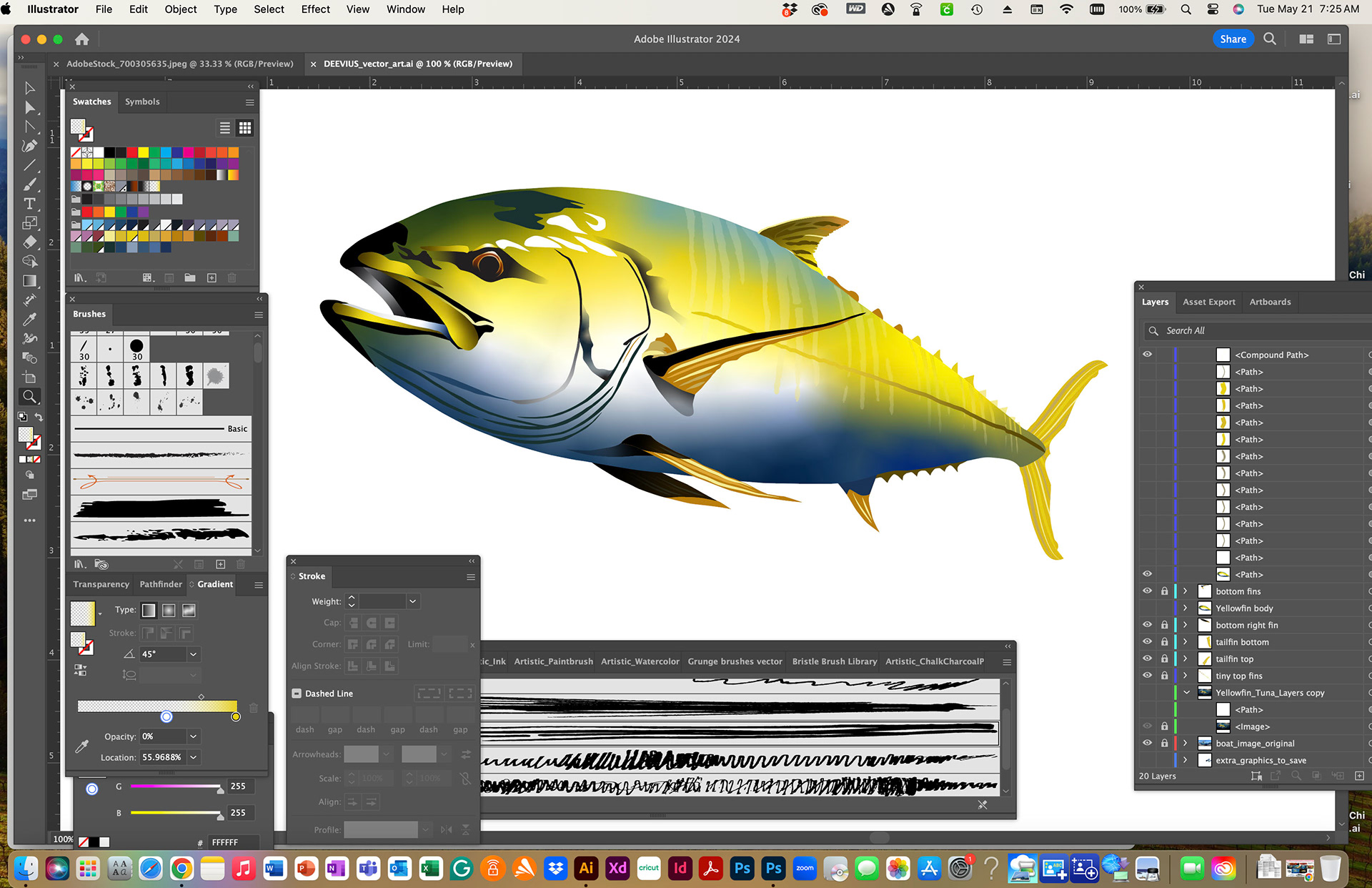Click the yellow gradient stop
The image size is (1372, 888).
point(236,716)
